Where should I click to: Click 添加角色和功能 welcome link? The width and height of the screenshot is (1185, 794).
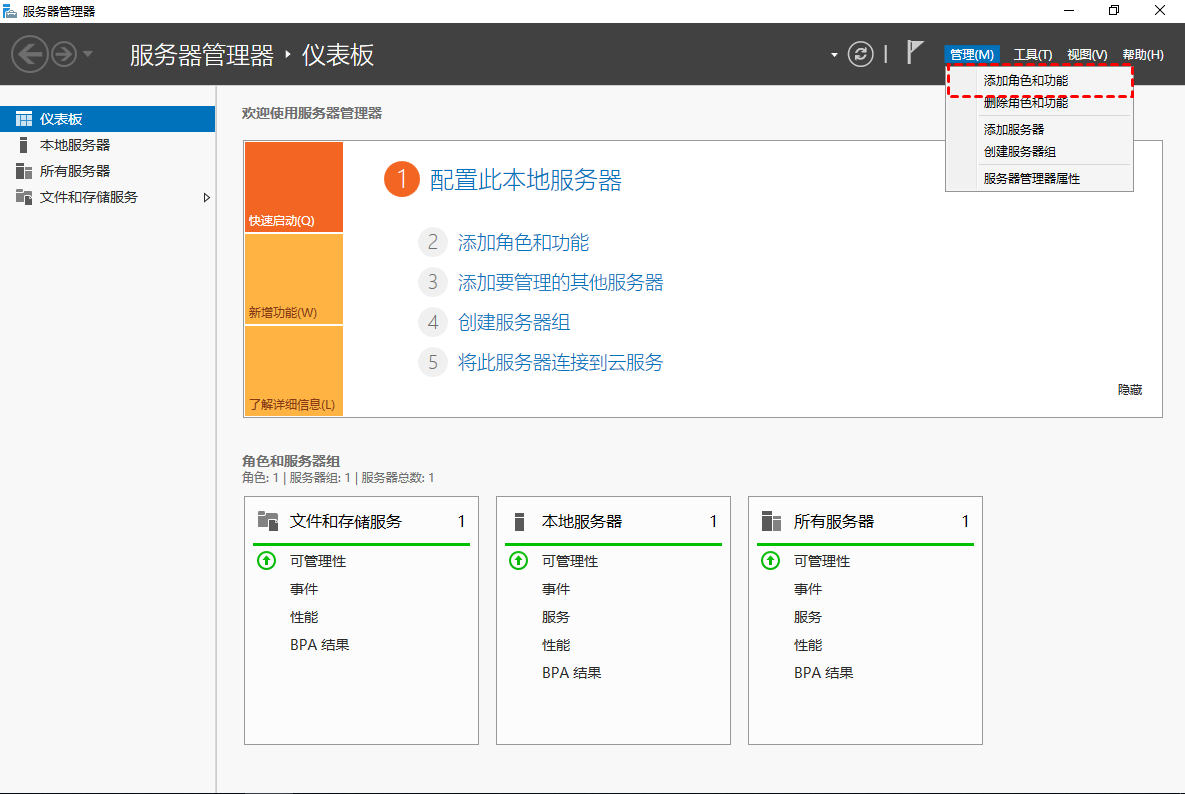tap(523, 243)
